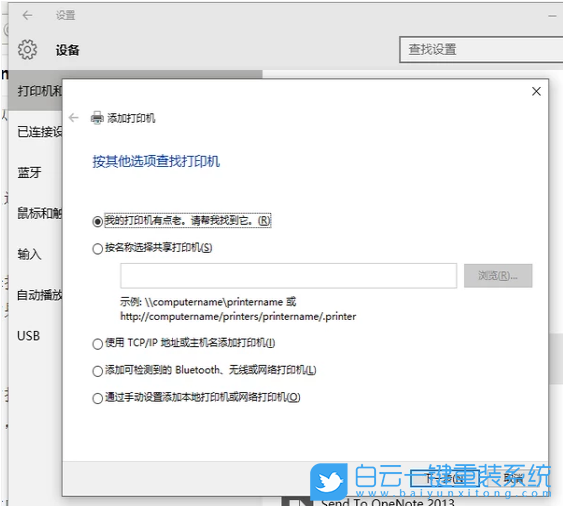Viewport: 563px width, 506px height.
Task: Select 我的打印机有点老 radio option
Action: click(97, 222)
